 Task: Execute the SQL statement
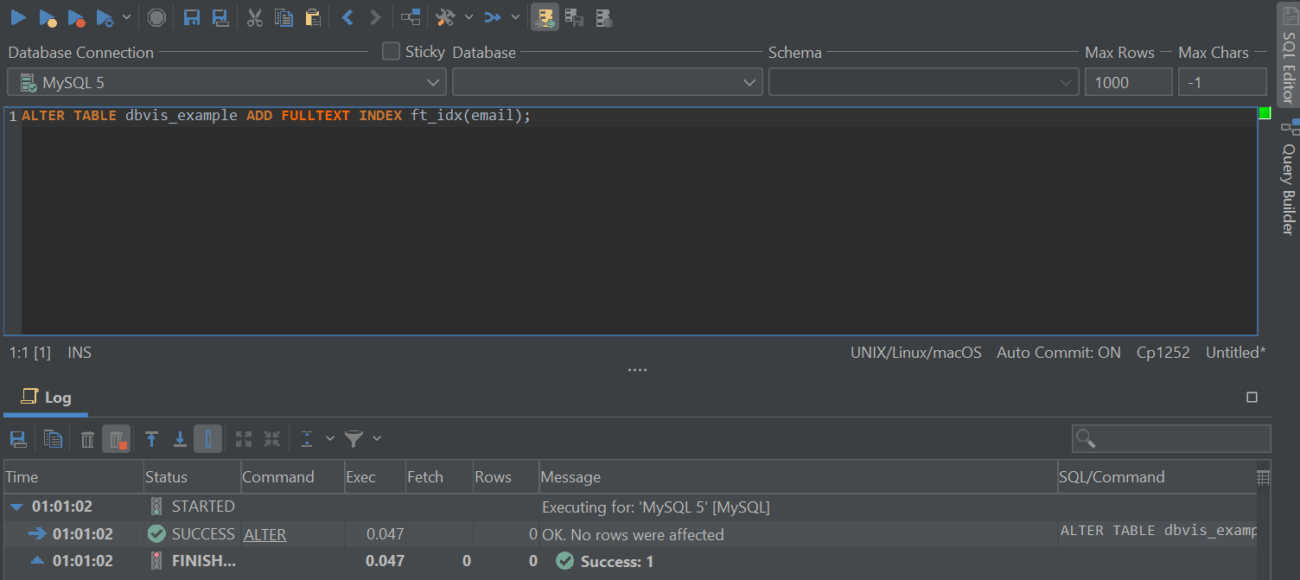18,17
